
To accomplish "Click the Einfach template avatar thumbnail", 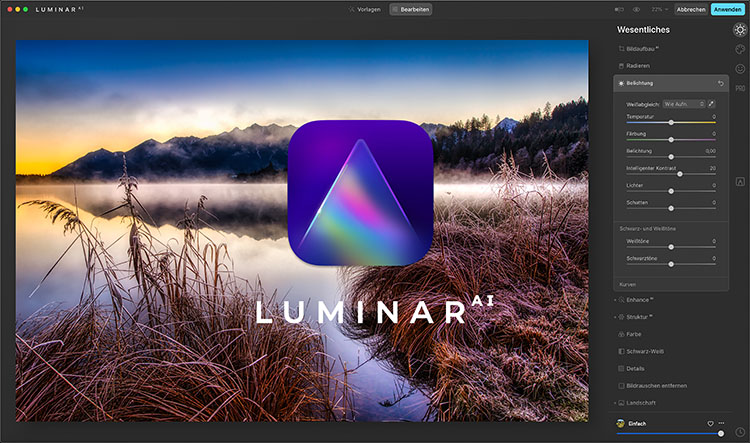I will [x=620, y=423].
